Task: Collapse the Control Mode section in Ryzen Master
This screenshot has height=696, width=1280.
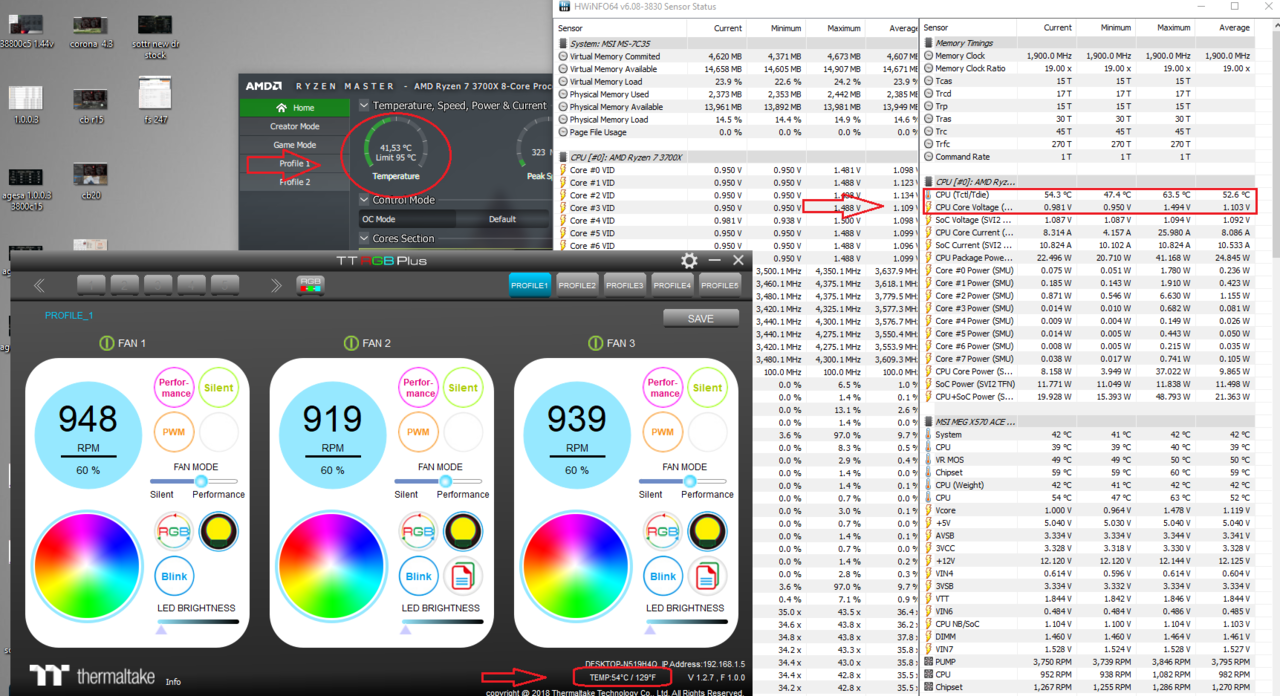Action: click(x=364, y=199)
